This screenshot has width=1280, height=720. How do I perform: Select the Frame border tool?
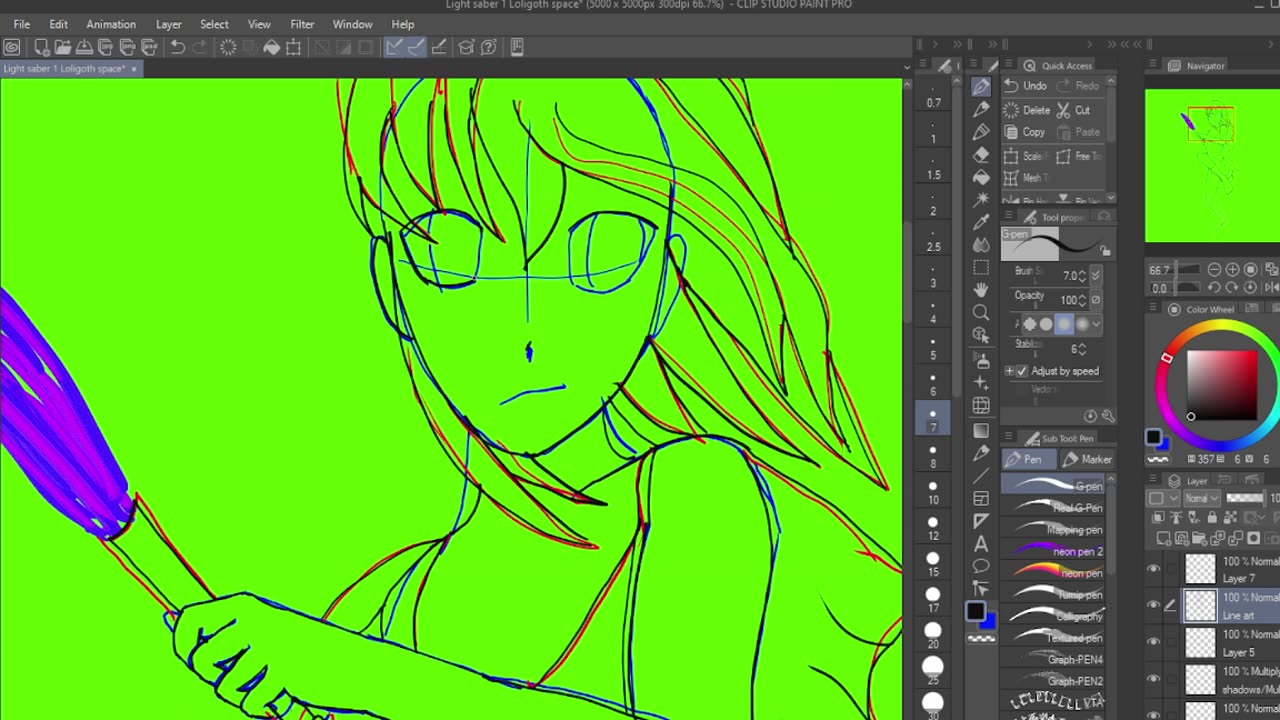tap(981, 498)
